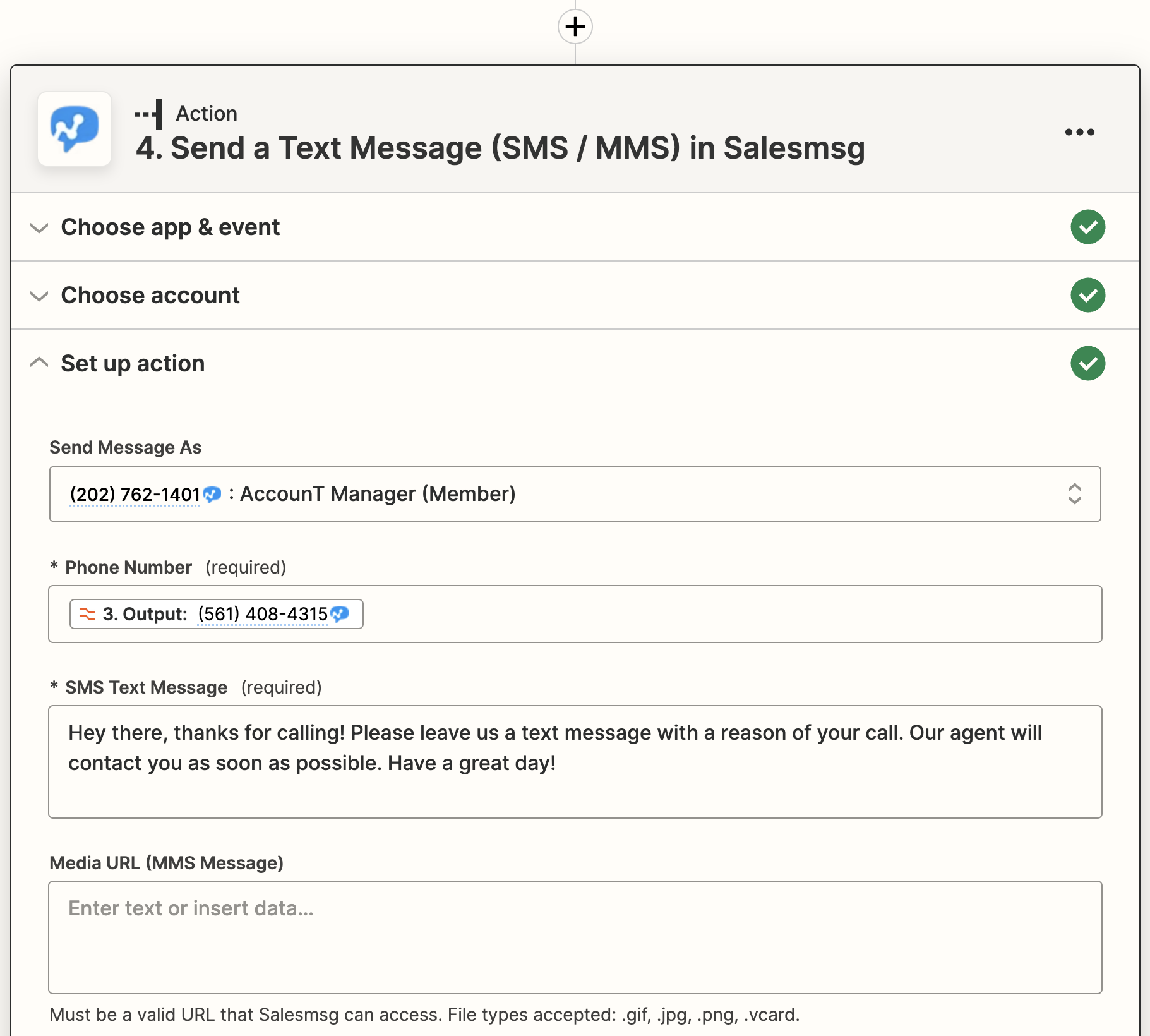Viewport: 1150px width, 1036px height.
Task: Click the Set up action heading
Action: pyautogui.click(x=133, y=363)
